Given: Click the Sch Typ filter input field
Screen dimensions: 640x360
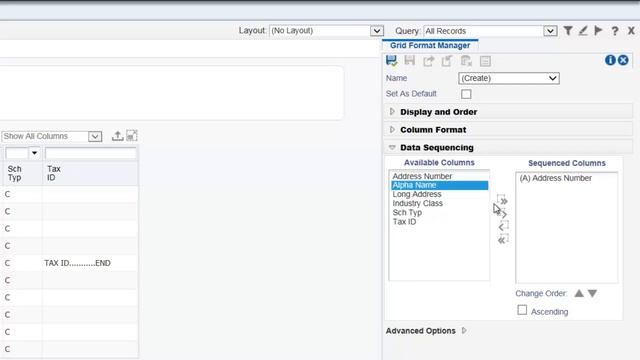Looking at the screenshot, I should click(x=17, y=153).
